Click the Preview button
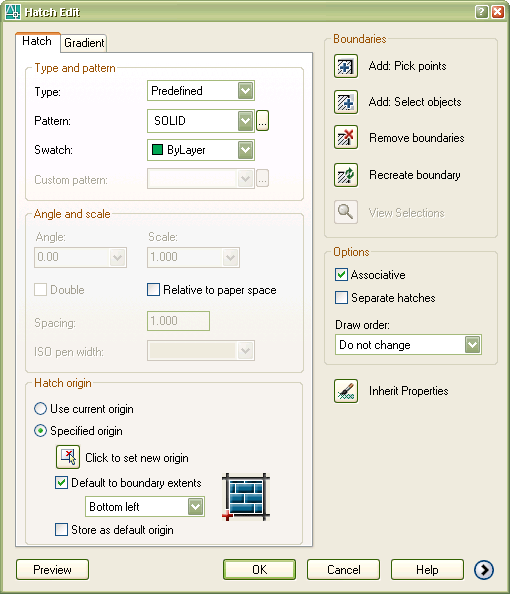Viewport: 510px width, 594px height. click(x=52, y=570)
